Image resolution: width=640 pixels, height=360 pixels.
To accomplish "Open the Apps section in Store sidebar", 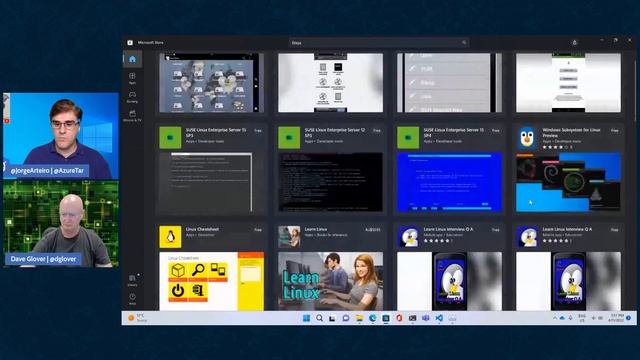I will click(x=132, y=78).
